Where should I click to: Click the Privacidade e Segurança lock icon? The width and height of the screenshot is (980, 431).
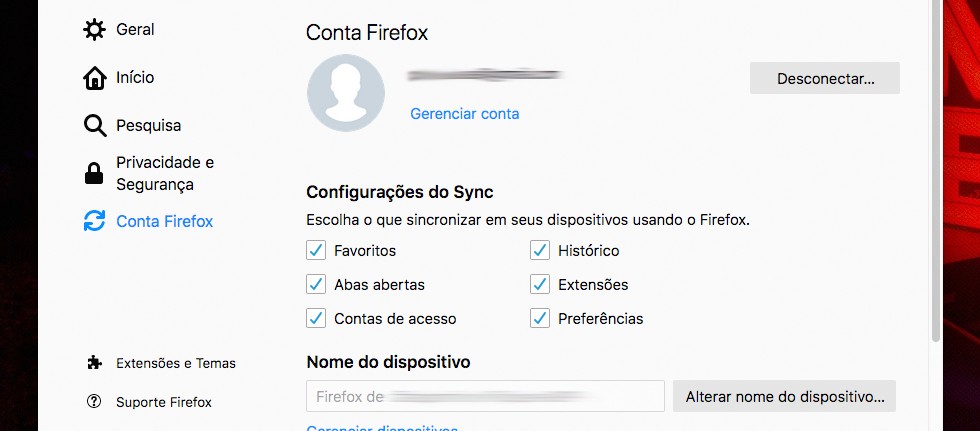pyautogui.click(x=94, y=174)
